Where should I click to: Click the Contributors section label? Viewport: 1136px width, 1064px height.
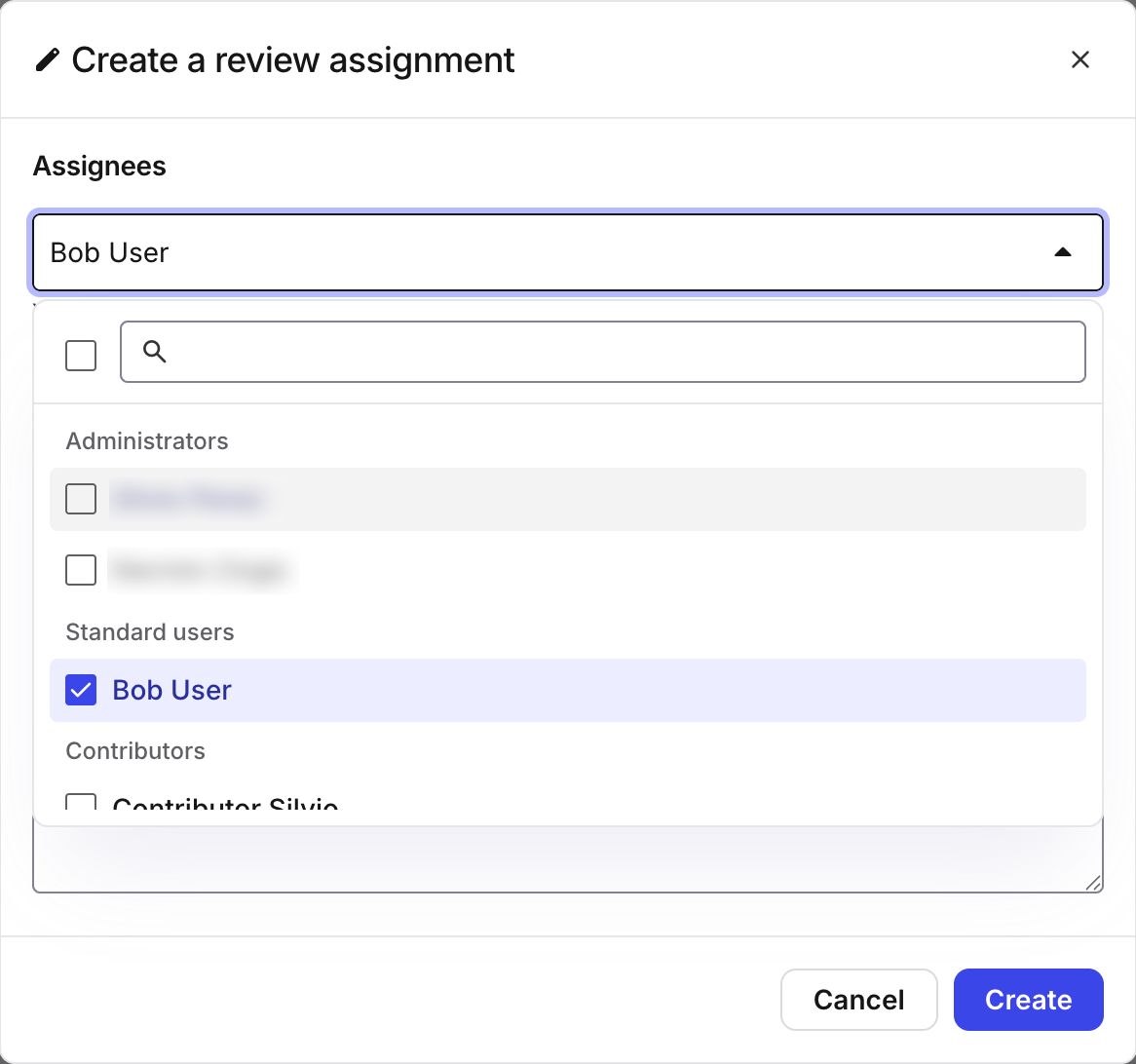(x=135, y=750)
